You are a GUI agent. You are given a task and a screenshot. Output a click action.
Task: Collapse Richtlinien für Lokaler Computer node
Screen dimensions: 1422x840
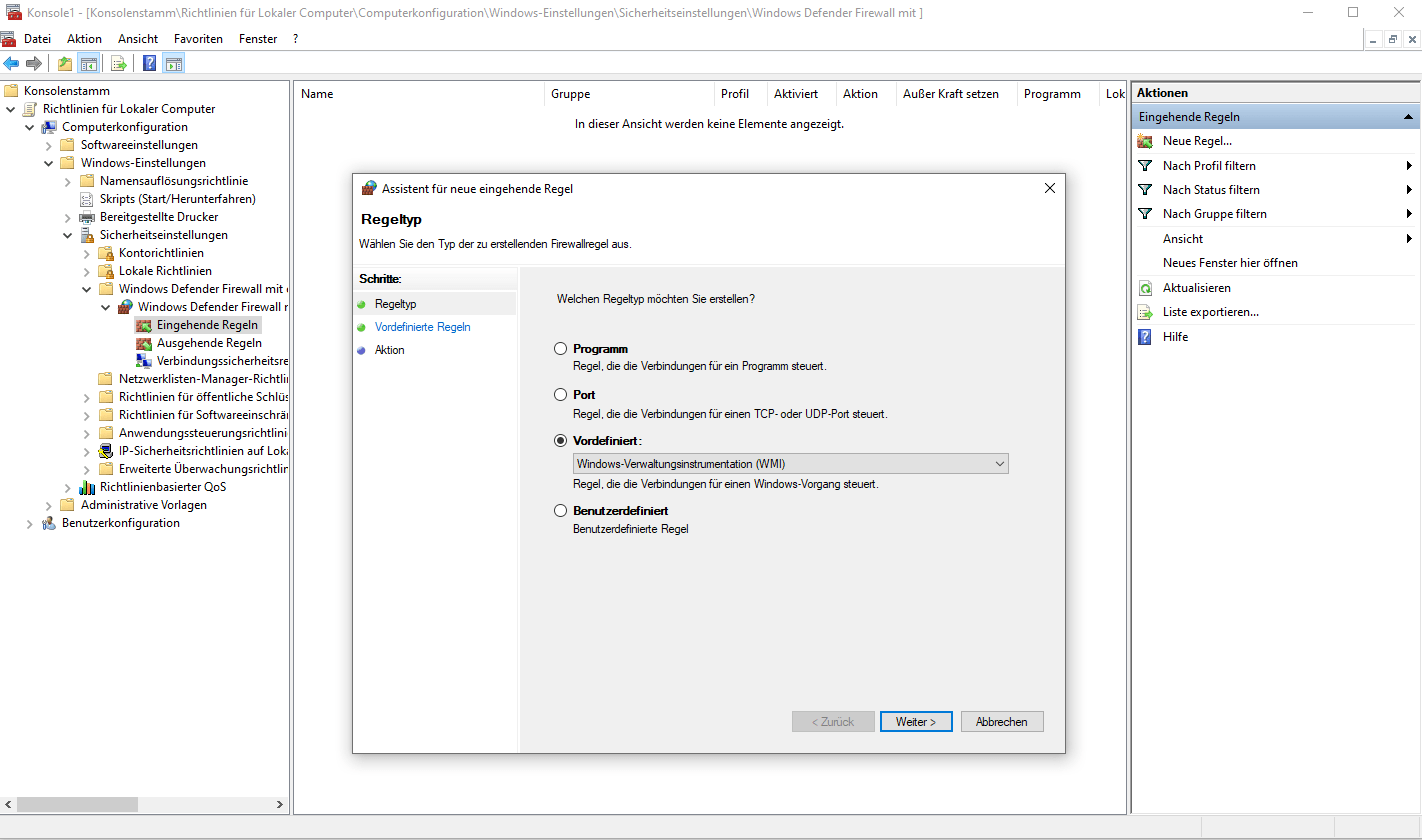click(x=11, y=109)
